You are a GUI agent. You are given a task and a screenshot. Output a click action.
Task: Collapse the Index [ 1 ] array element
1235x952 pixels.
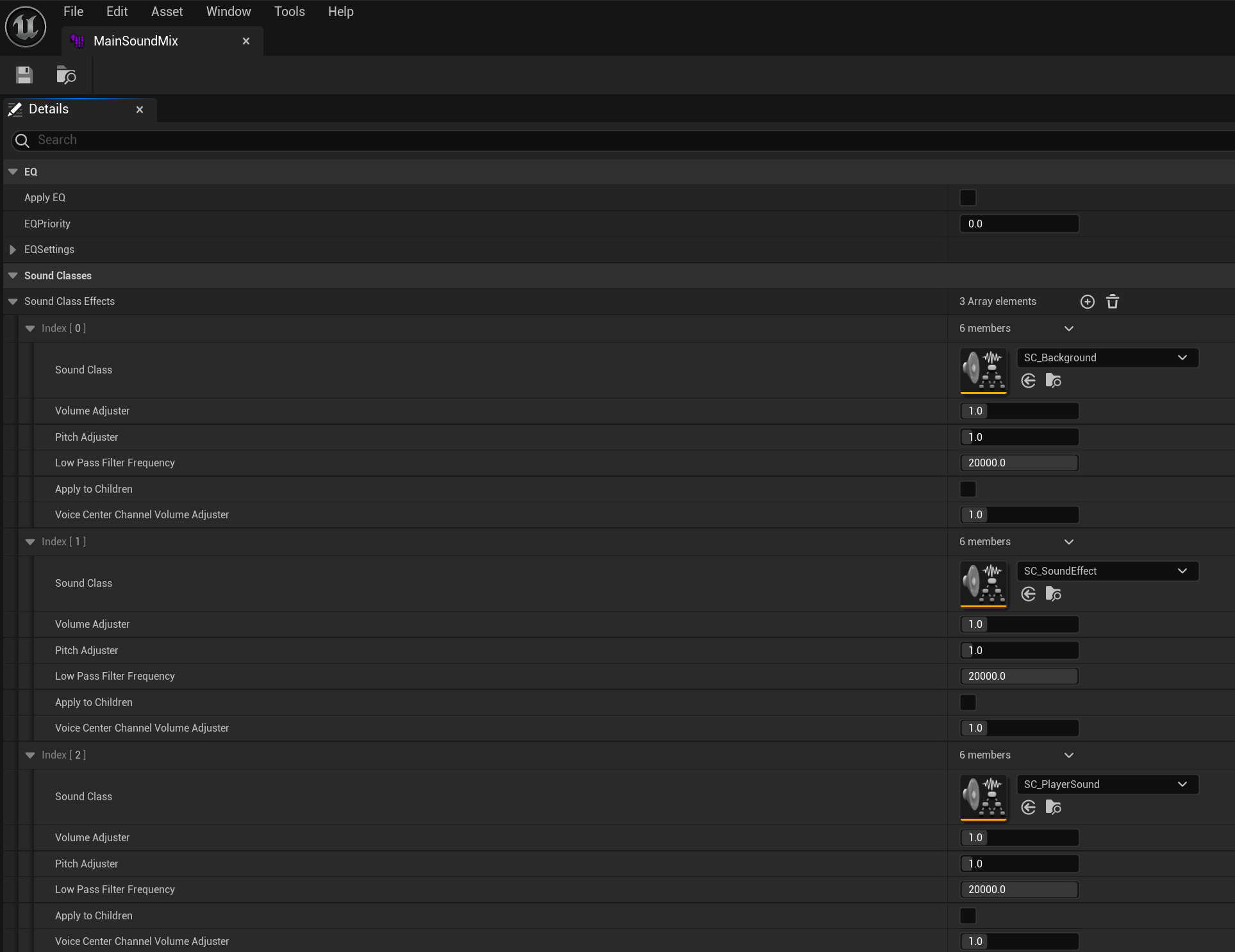[x=30, y=542]
